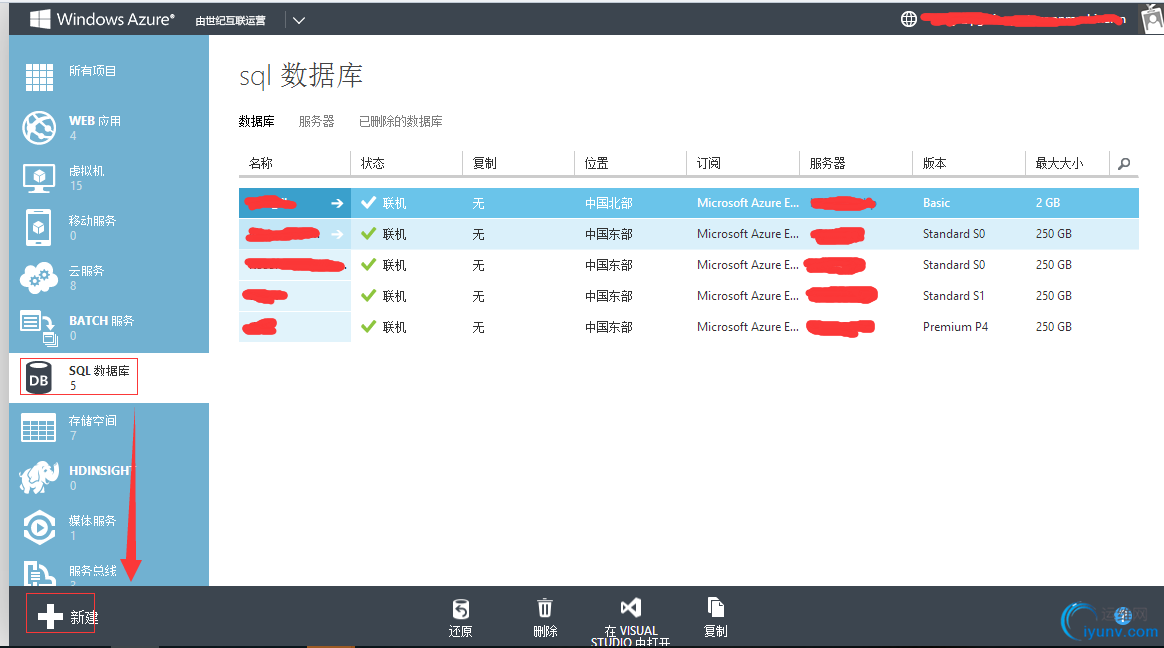Expand the chevron dropdown beside 由世纪互联运营
The height and width of the screenshot is (648, 1164).
coord(299,20)
